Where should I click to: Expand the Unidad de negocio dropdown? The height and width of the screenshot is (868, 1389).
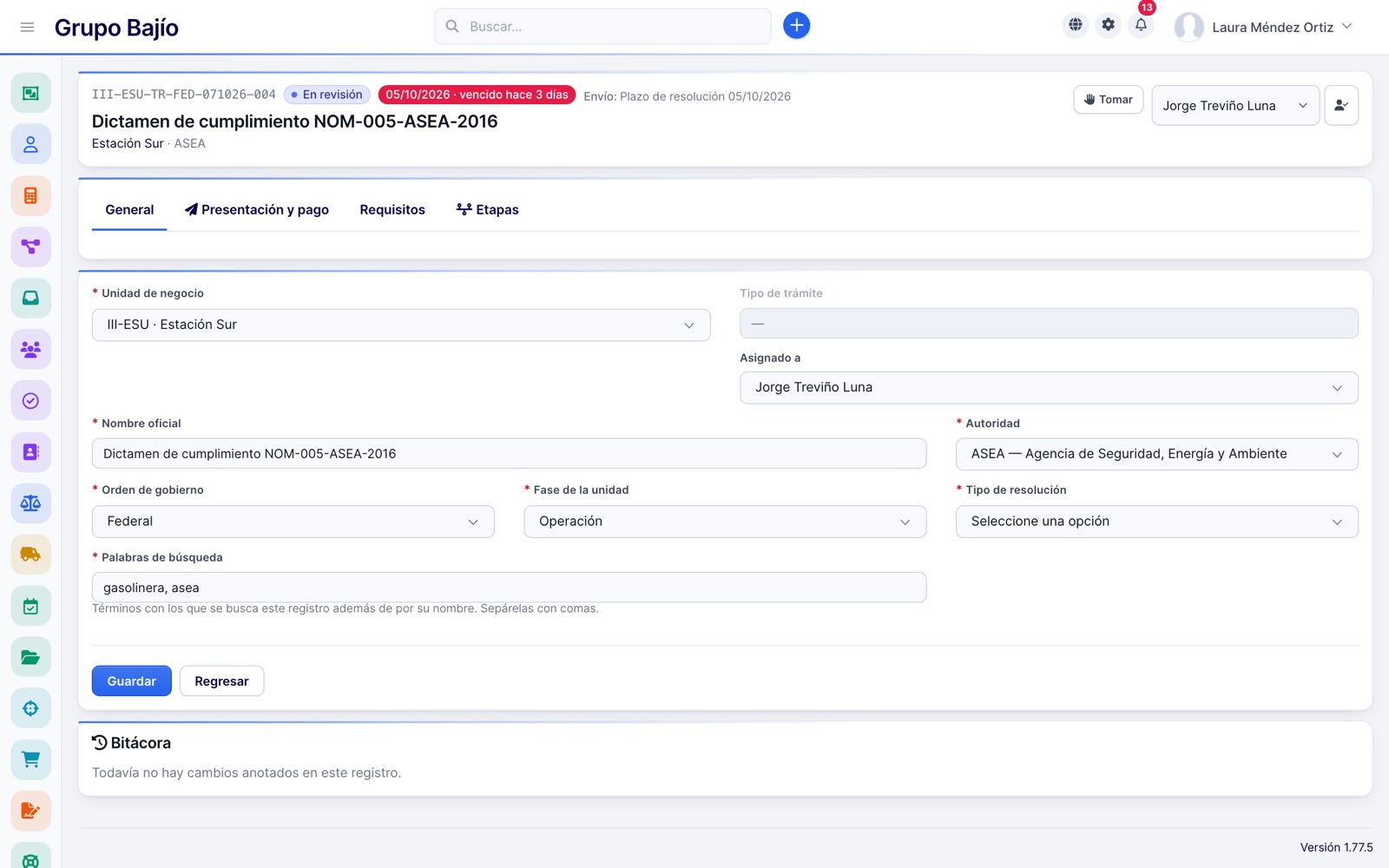tap(401, 325)
